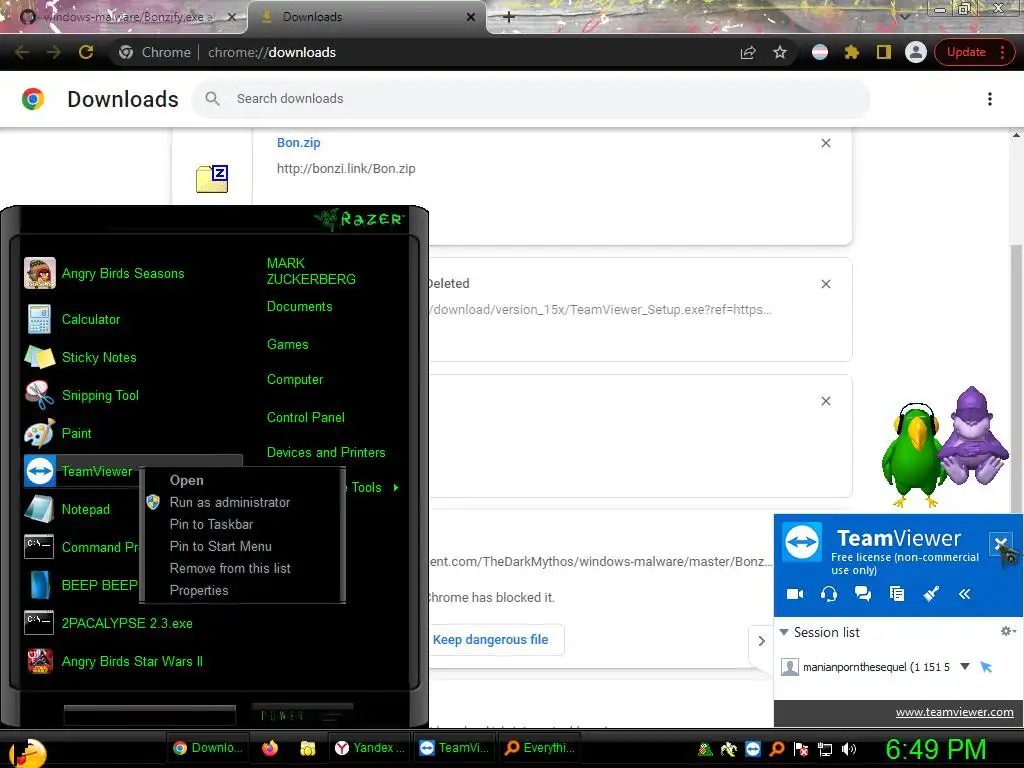Viewport: 1024px width, 768px height.
Task: Click the network tray icon
Action: pyautogui.click(x=825, y=749)
